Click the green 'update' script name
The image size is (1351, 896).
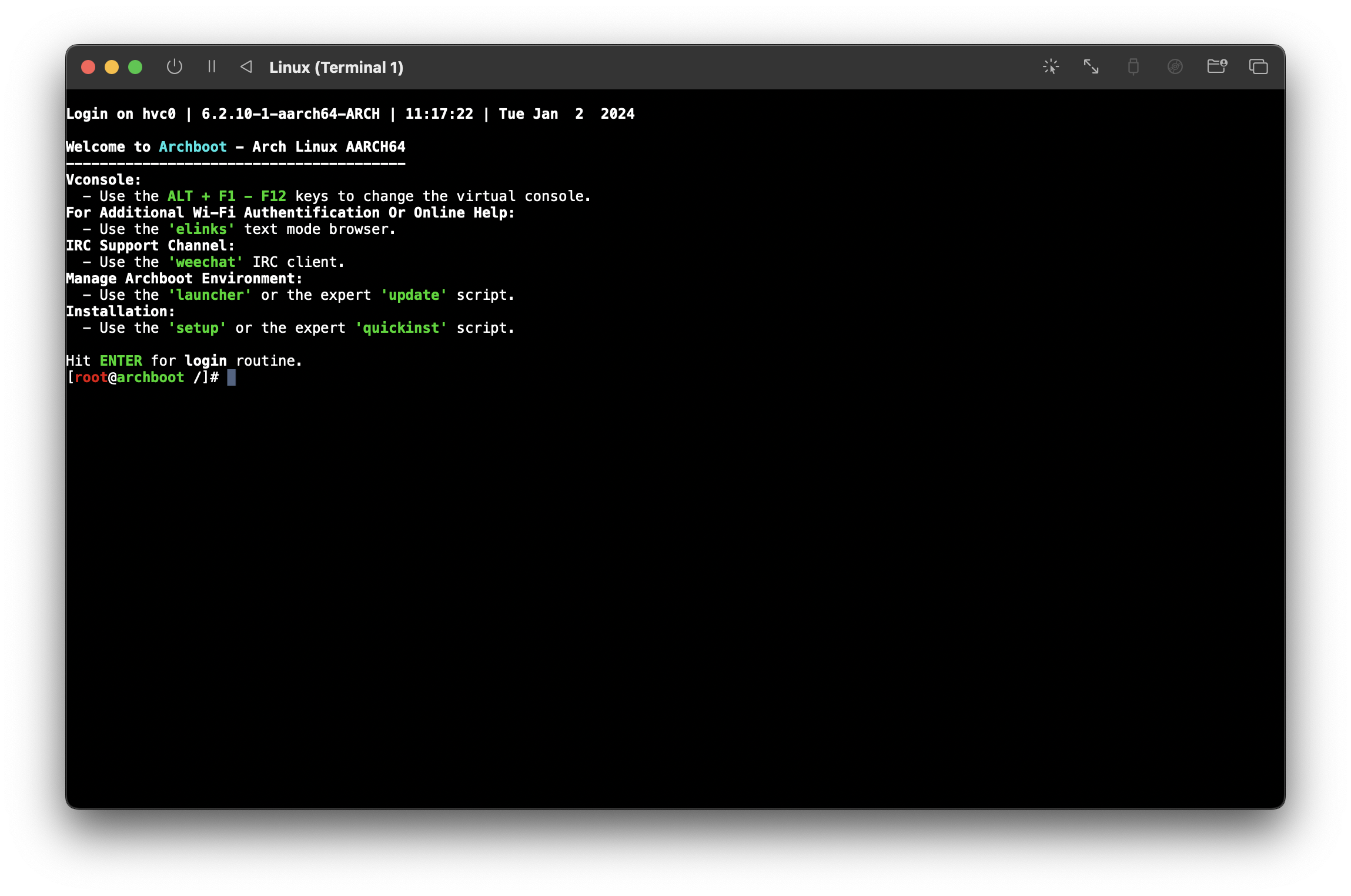click(x=414, y=295)
